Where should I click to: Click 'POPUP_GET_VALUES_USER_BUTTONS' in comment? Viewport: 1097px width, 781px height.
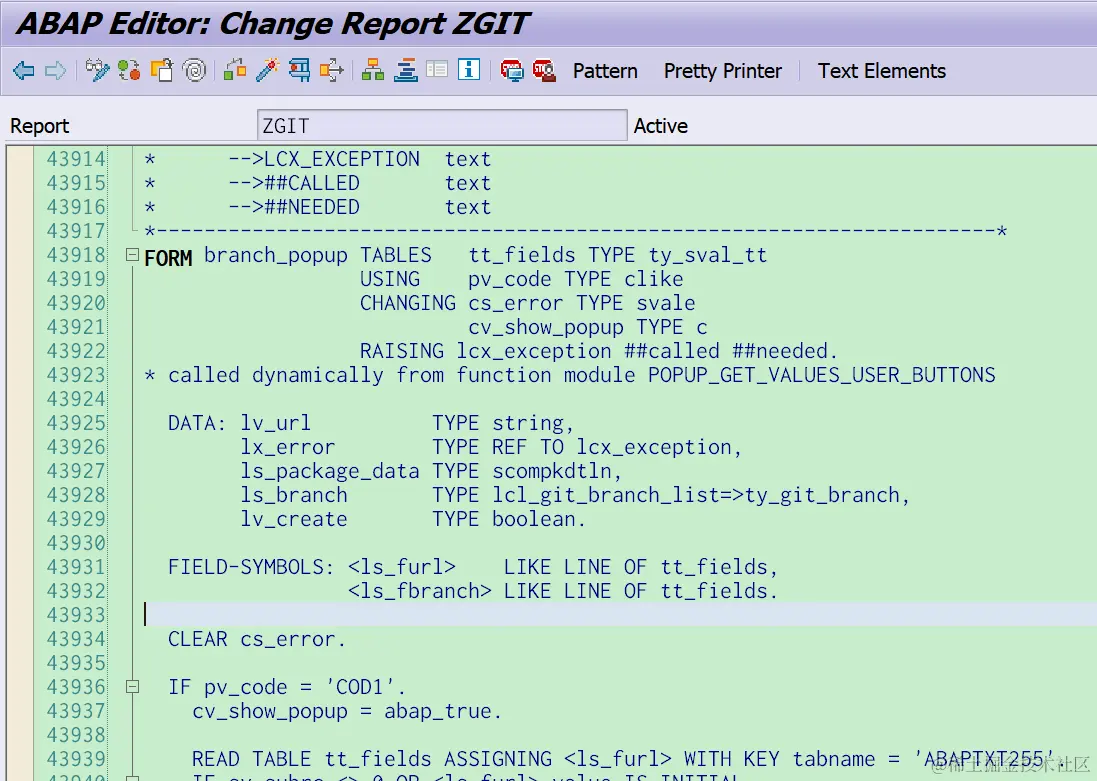coord(821,375)
